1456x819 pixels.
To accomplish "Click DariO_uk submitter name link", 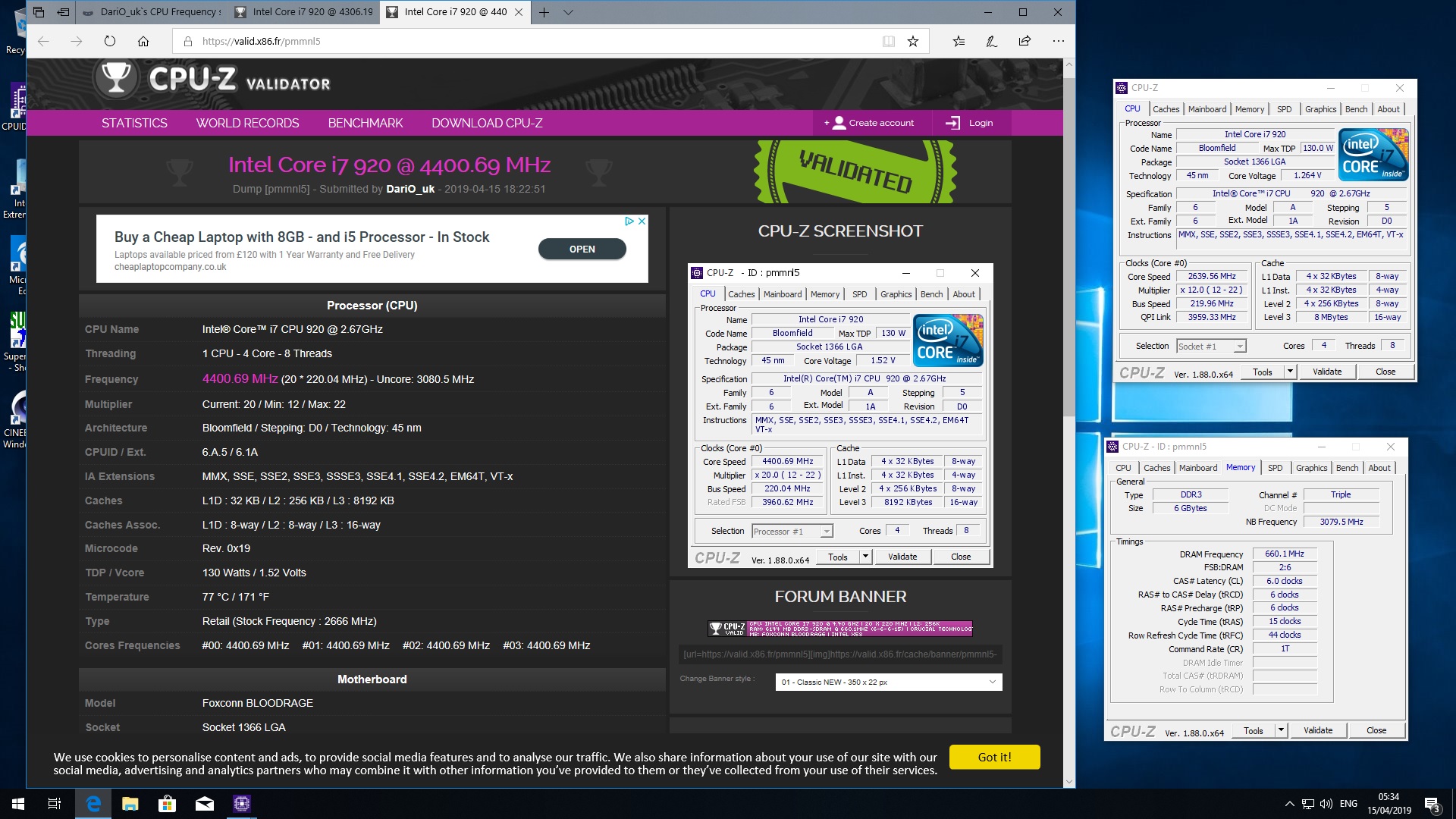I will click(x=410, y=189).
